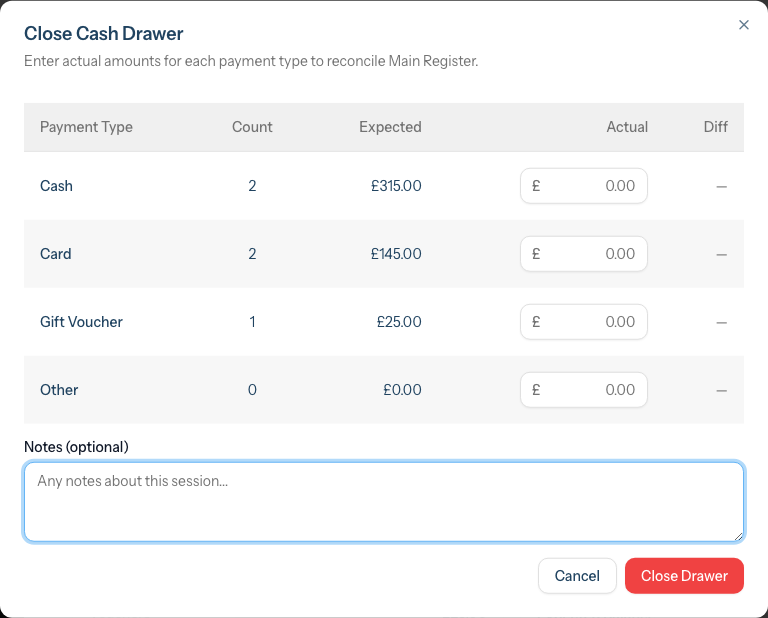The image size is (768, 618).
Task: Click the £0.00 expected amount
Action: coord(402,390)
